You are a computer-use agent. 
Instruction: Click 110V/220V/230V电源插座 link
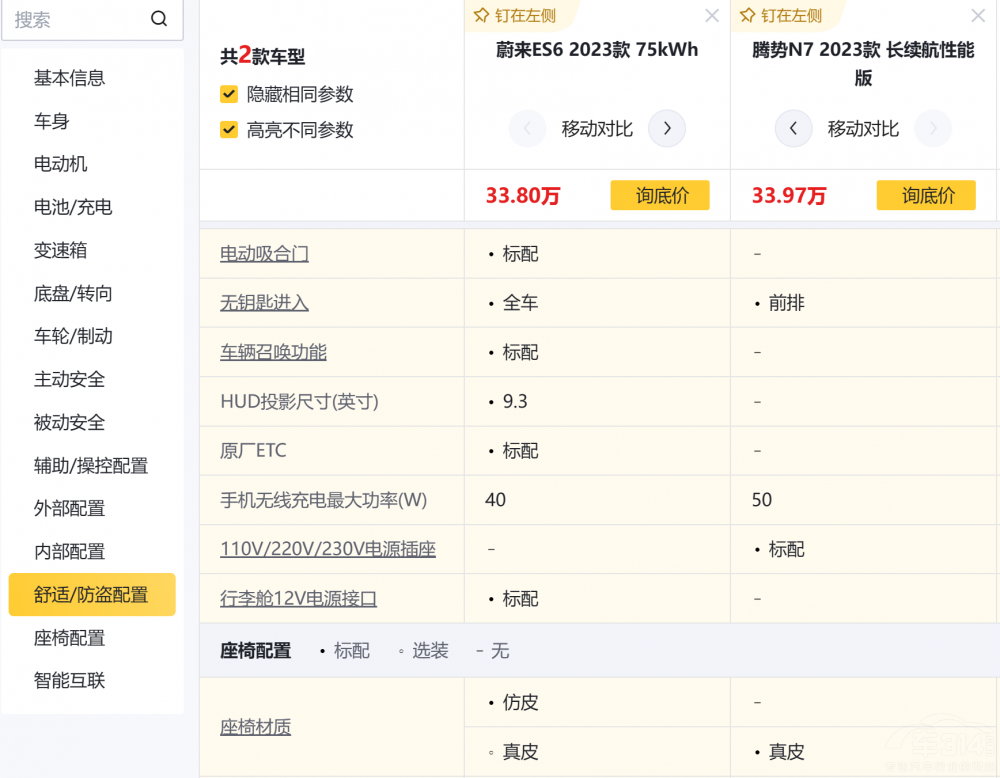point(328,550)
